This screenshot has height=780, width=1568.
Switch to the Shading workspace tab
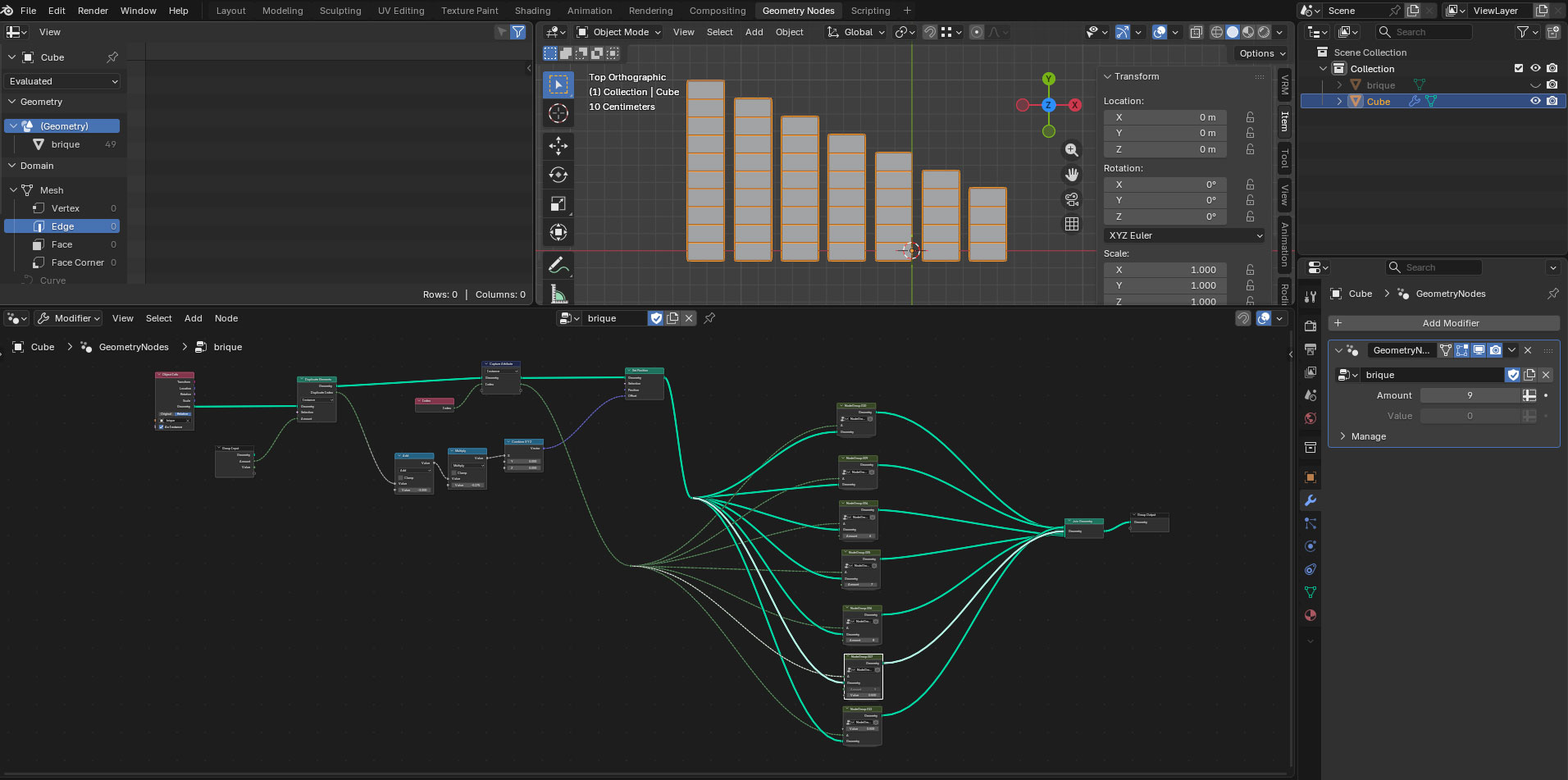[532, 11]
